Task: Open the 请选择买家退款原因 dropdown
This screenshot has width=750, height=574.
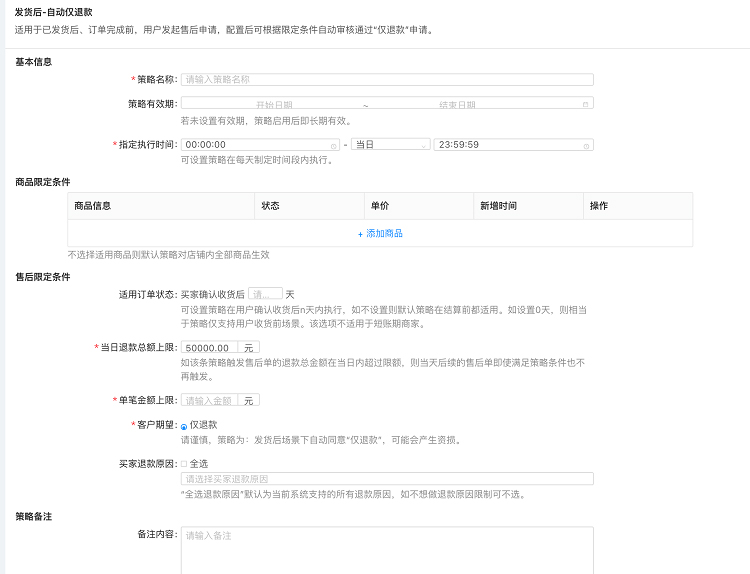Action: tap(387, 479)
